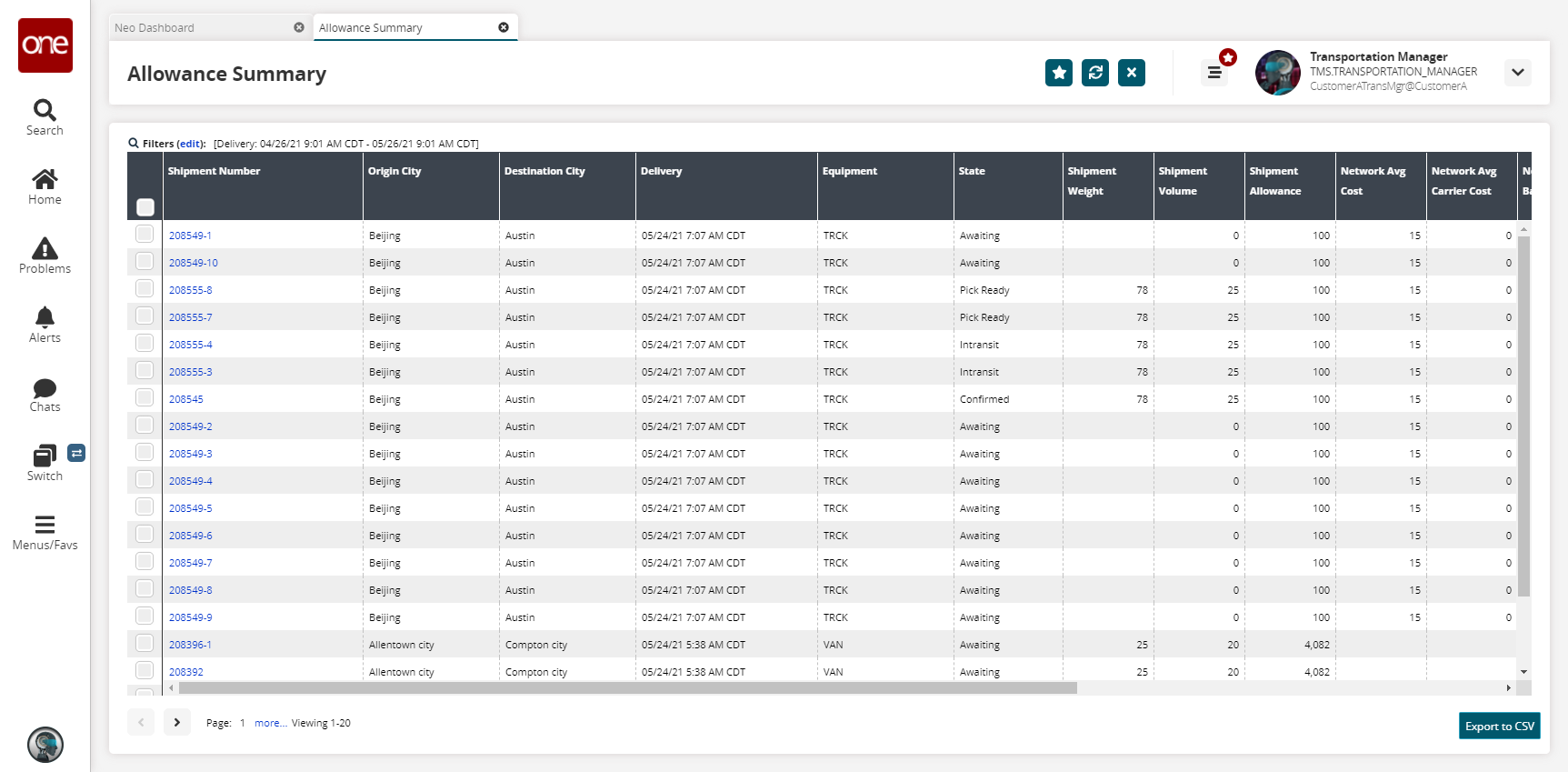
Task: Click the Export to CSV button
Action: tap(1499, 726)
